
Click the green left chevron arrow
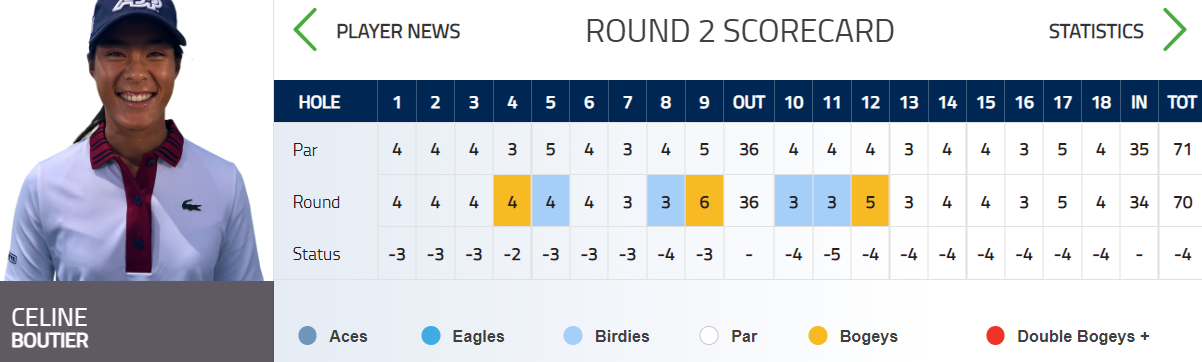304,30
